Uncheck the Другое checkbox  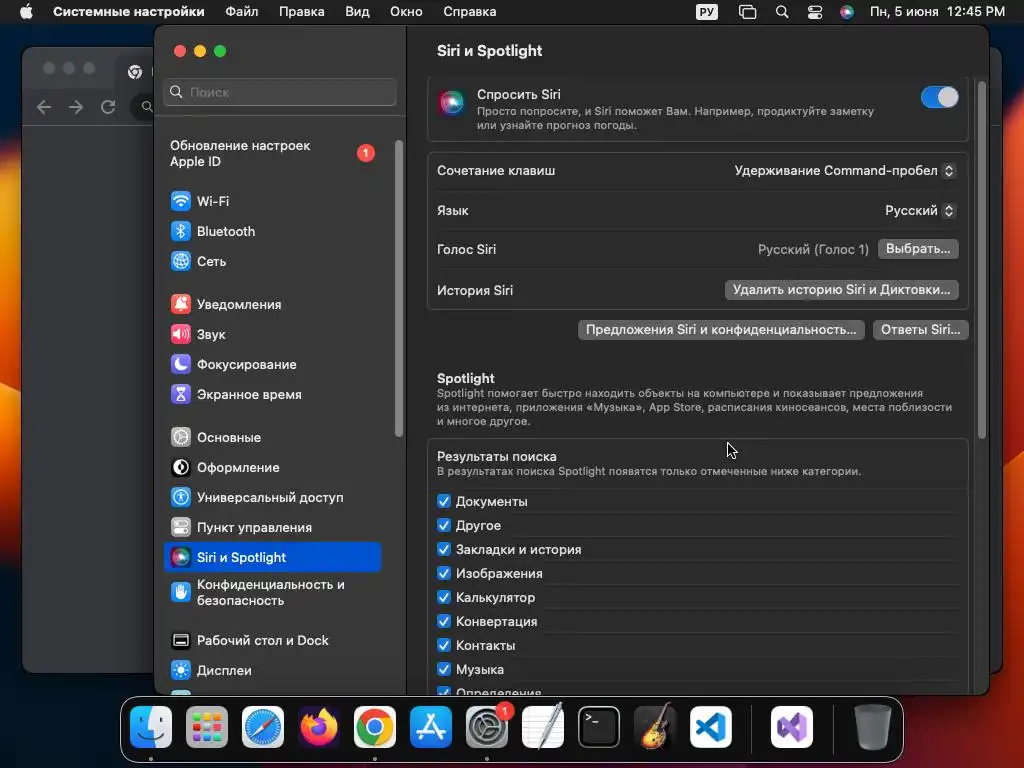pyautogui.click(x=444, y=525)
